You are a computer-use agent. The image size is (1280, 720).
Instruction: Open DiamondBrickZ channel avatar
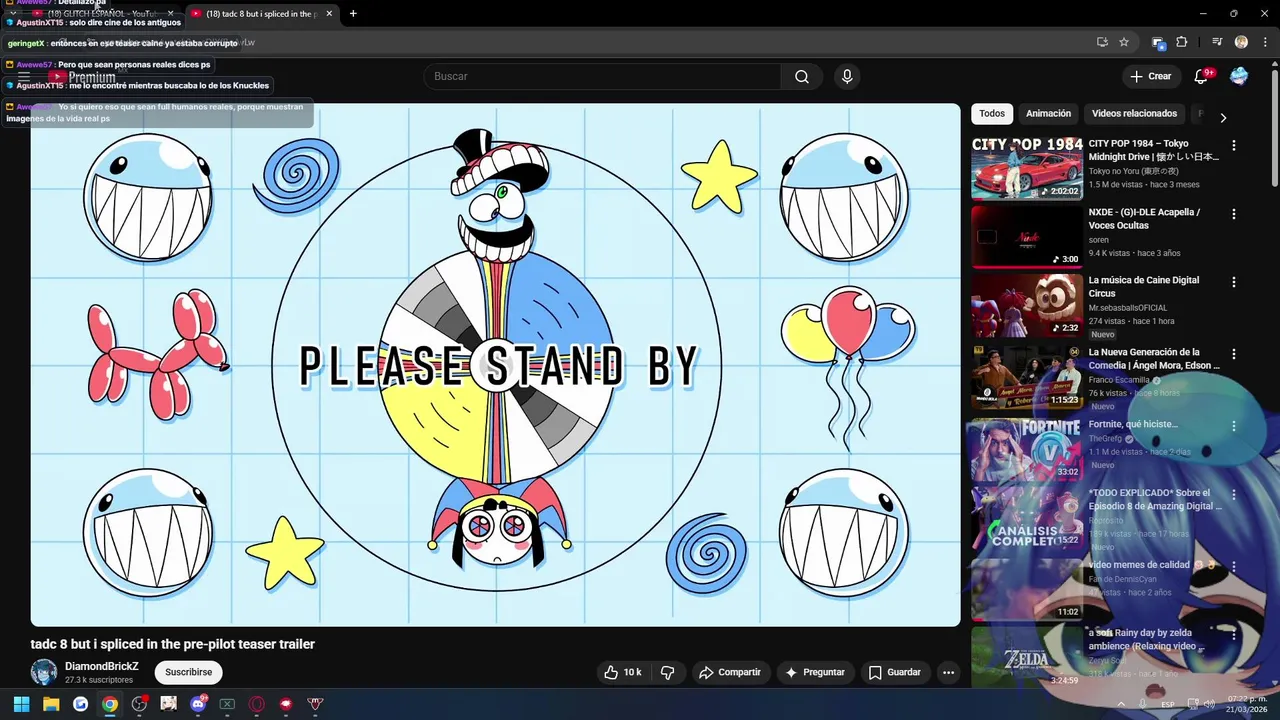point(44,672)
